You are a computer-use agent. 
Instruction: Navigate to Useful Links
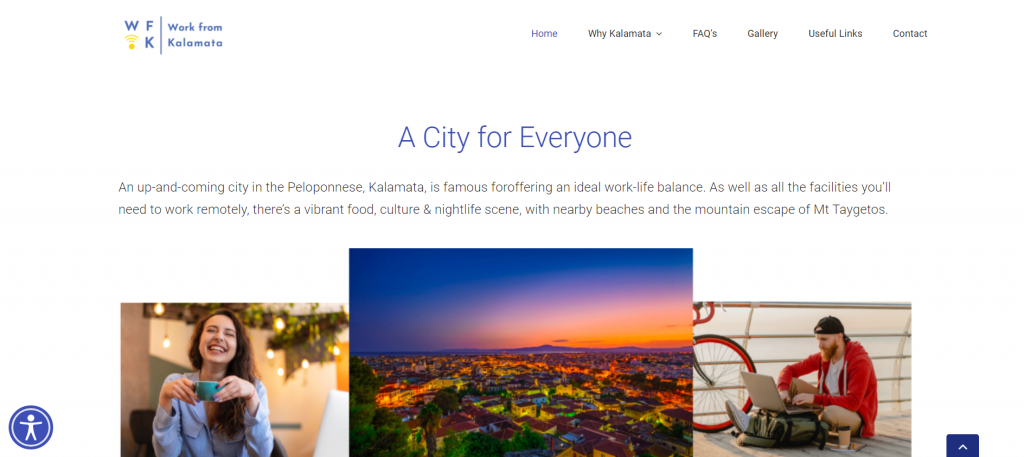click(835, 33)
